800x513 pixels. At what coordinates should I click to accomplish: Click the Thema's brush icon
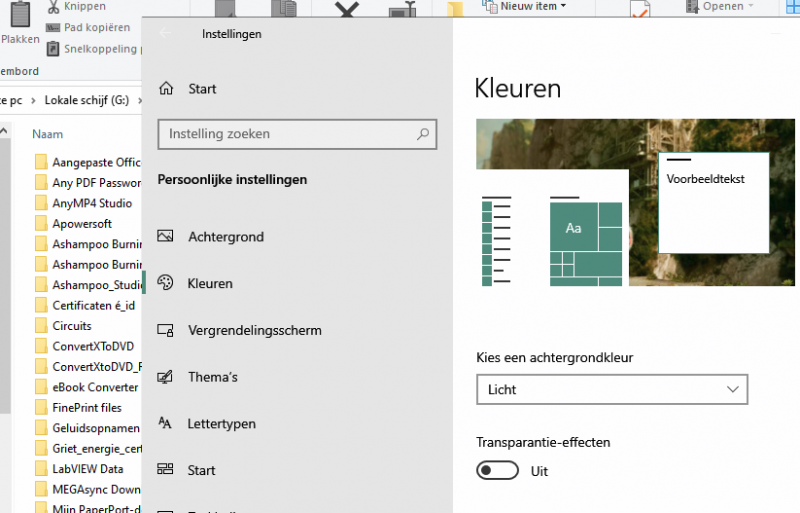coord(166,377)
